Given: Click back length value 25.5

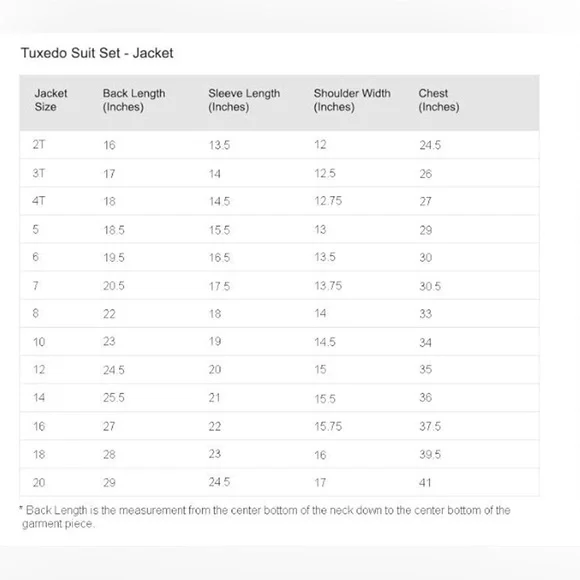Looking at the screenshot, I should [x=114, y=398].
